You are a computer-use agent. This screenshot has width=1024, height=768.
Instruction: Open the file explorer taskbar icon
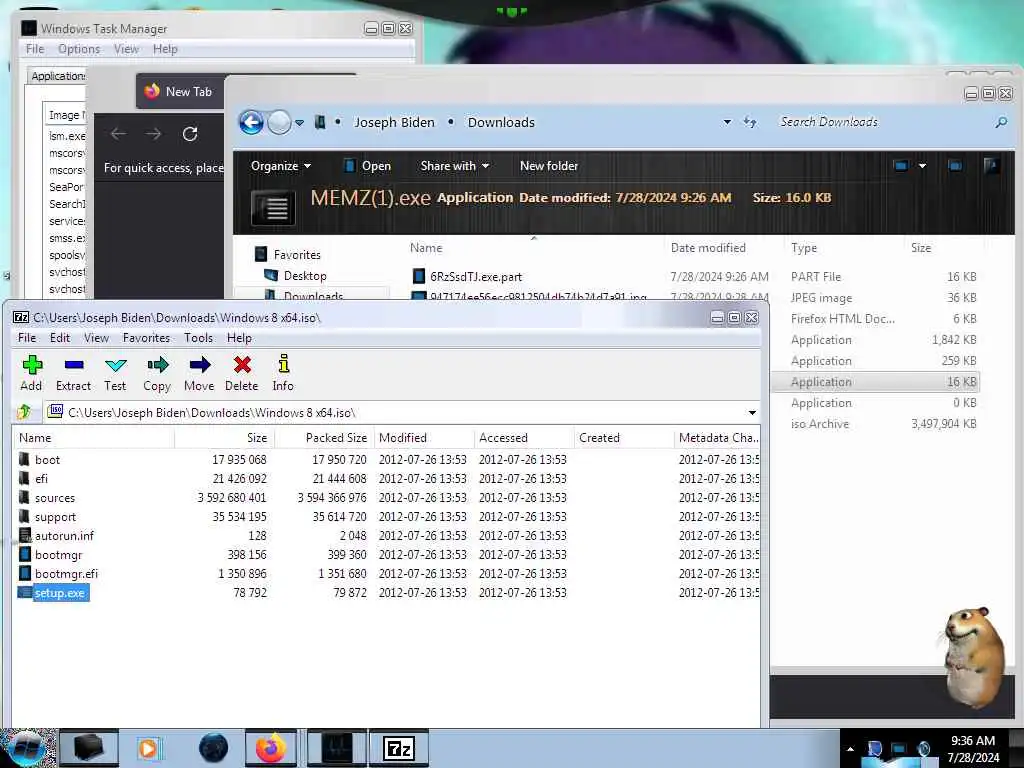tap(89, 748)
